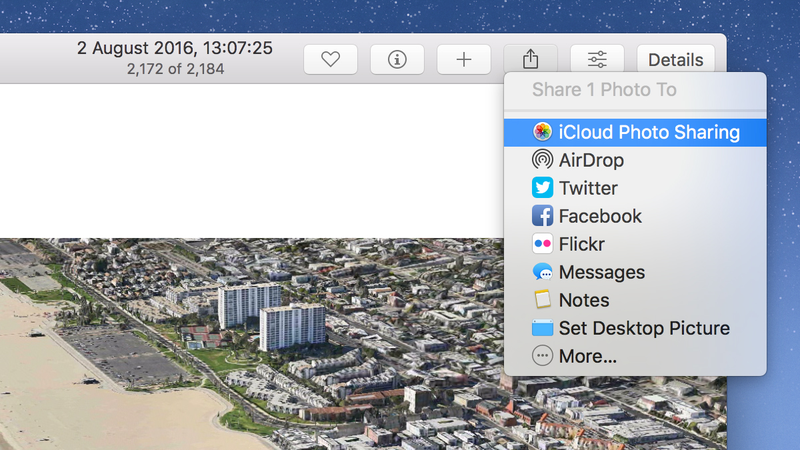The image size is (800, 450).
Task: Add the photo to Notes
Action: (x=635, y=301)
